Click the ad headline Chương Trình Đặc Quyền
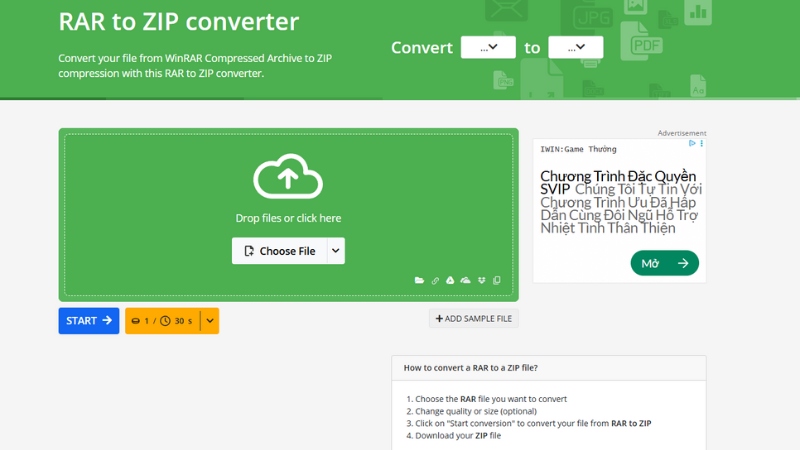 point(618,177)
